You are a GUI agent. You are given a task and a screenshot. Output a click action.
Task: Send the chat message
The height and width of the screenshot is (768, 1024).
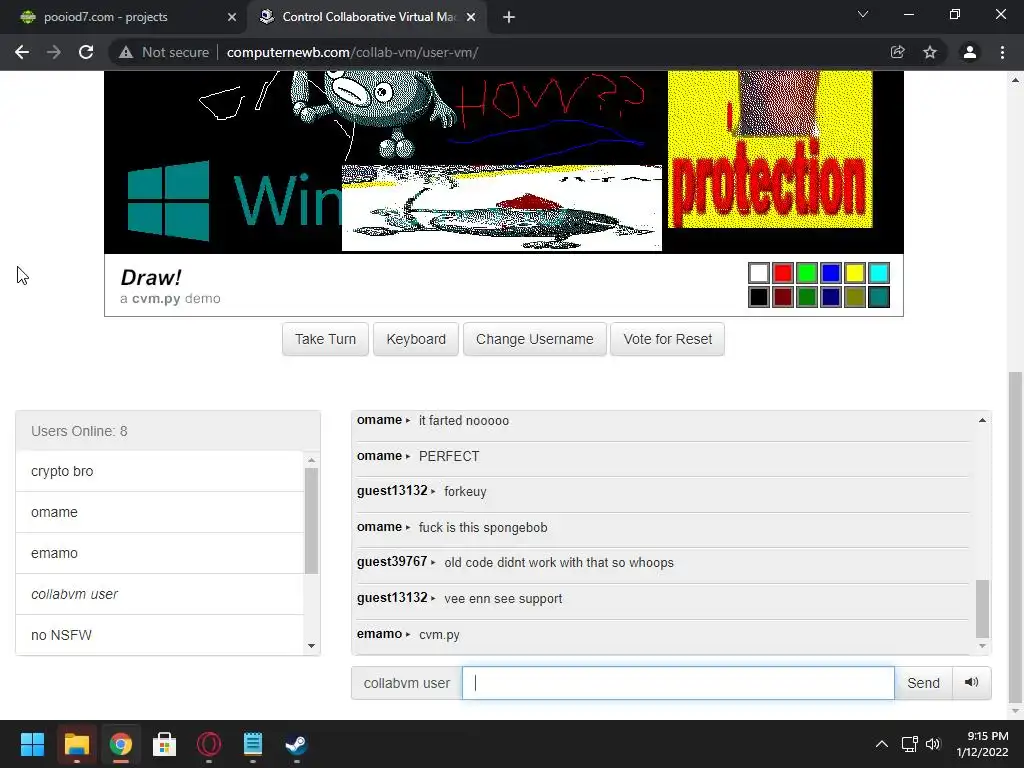point(923,683)
